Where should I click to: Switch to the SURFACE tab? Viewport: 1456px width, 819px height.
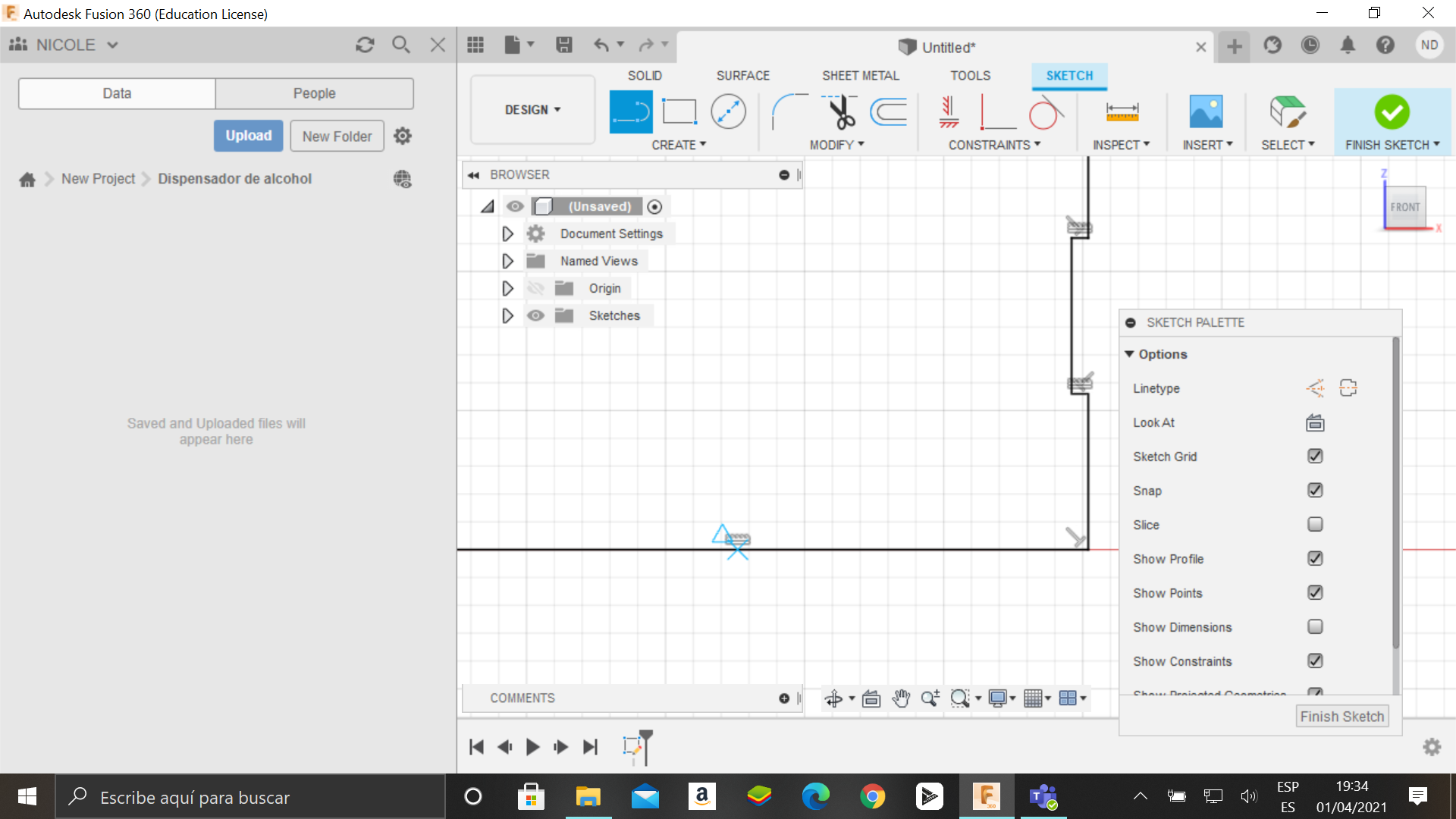click(742, 76)
